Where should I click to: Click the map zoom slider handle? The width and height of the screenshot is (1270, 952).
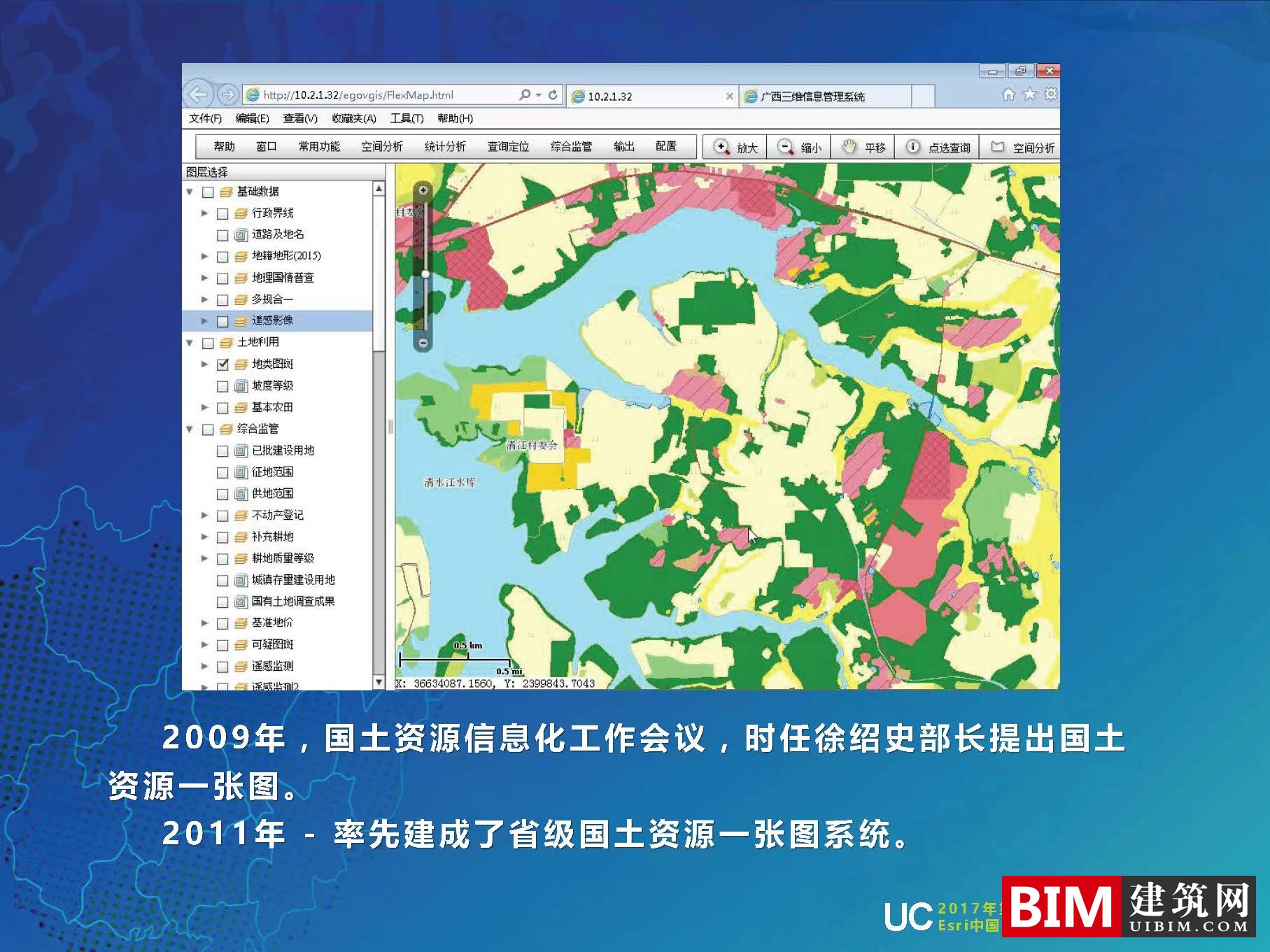[425, 273]
